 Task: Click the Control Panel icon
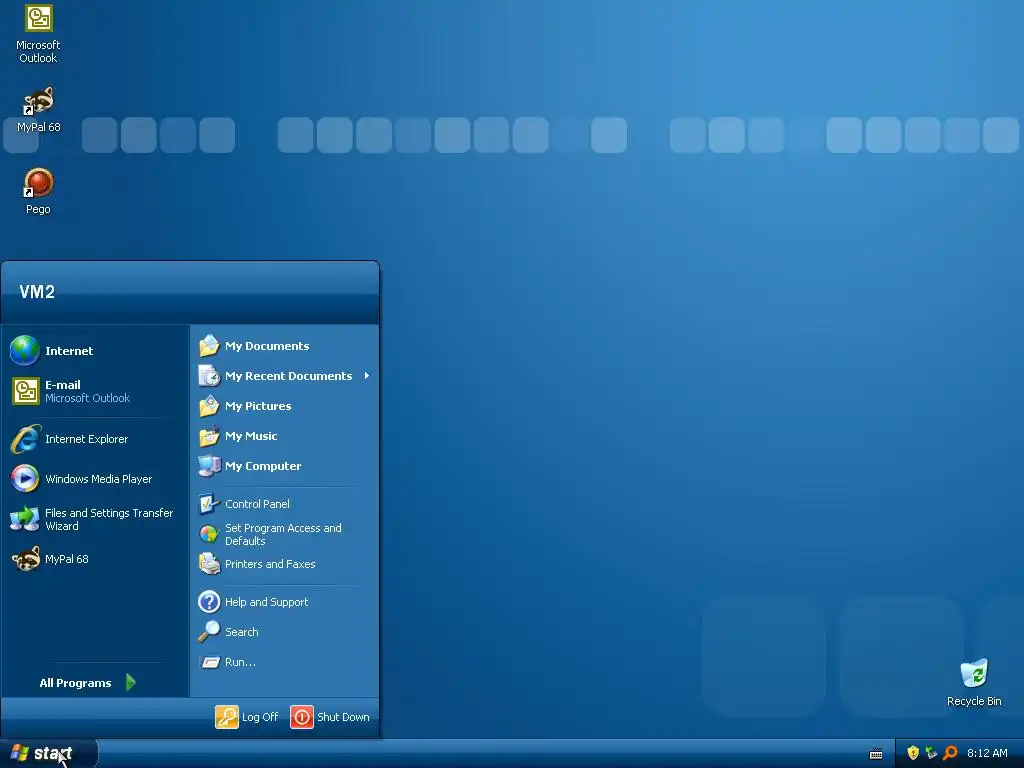click(209, 504)
